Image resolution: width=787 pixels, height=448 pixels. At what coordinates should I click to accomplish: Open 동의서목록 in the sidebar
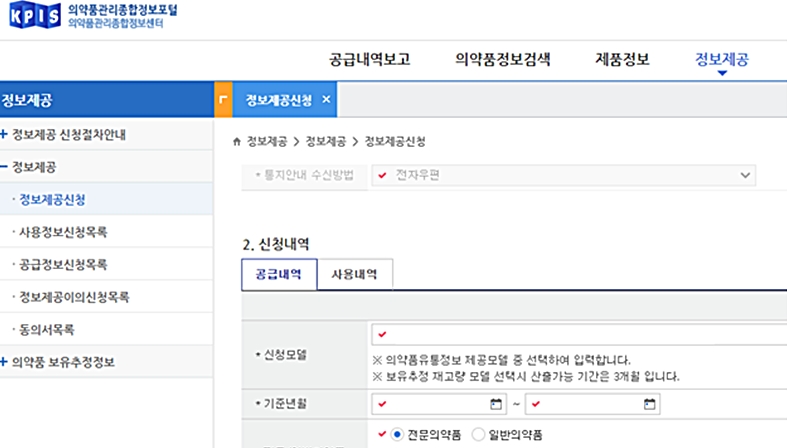point(46,329)
